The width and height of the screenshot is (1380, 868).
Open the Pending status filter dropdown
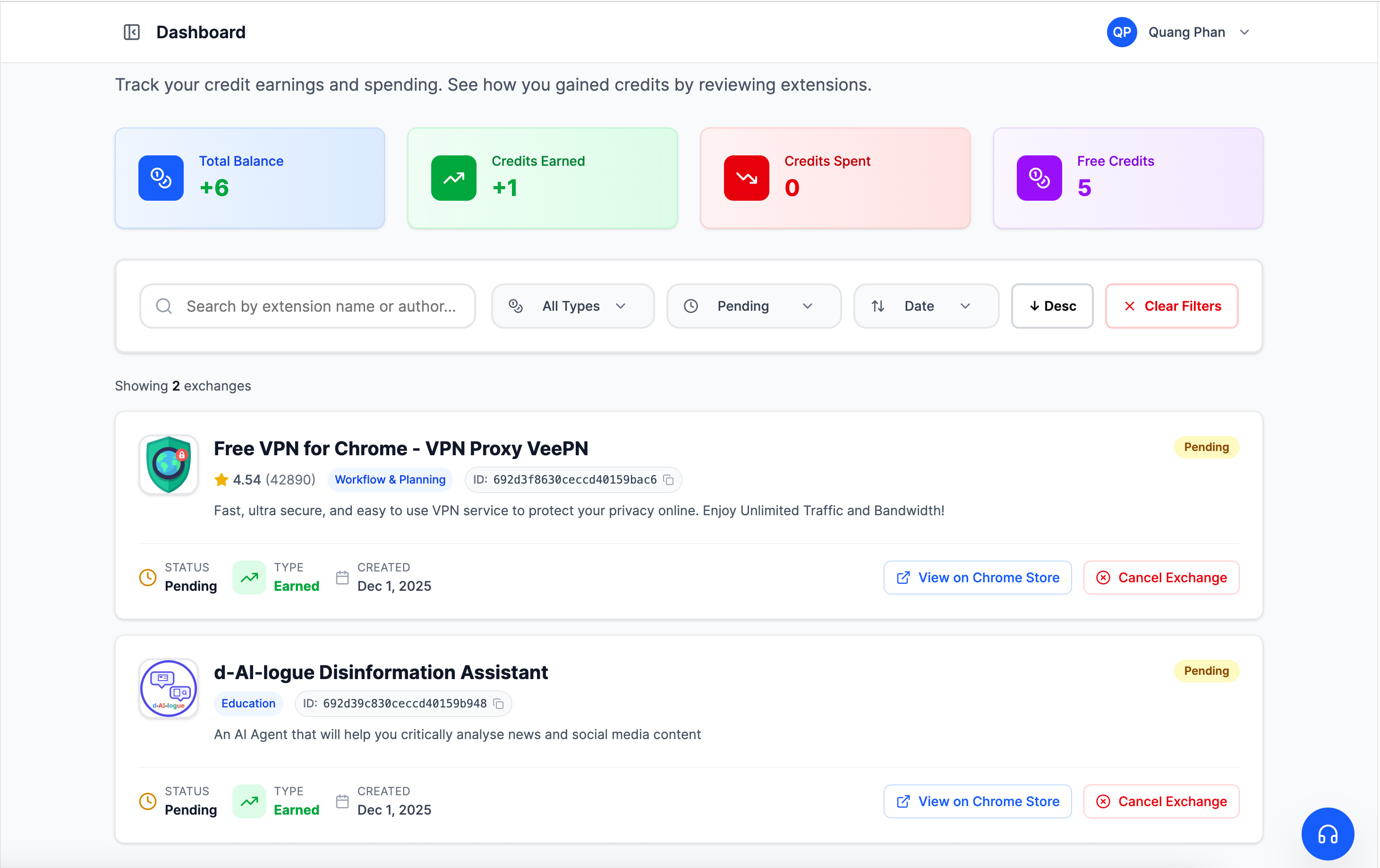pos(754,306)
